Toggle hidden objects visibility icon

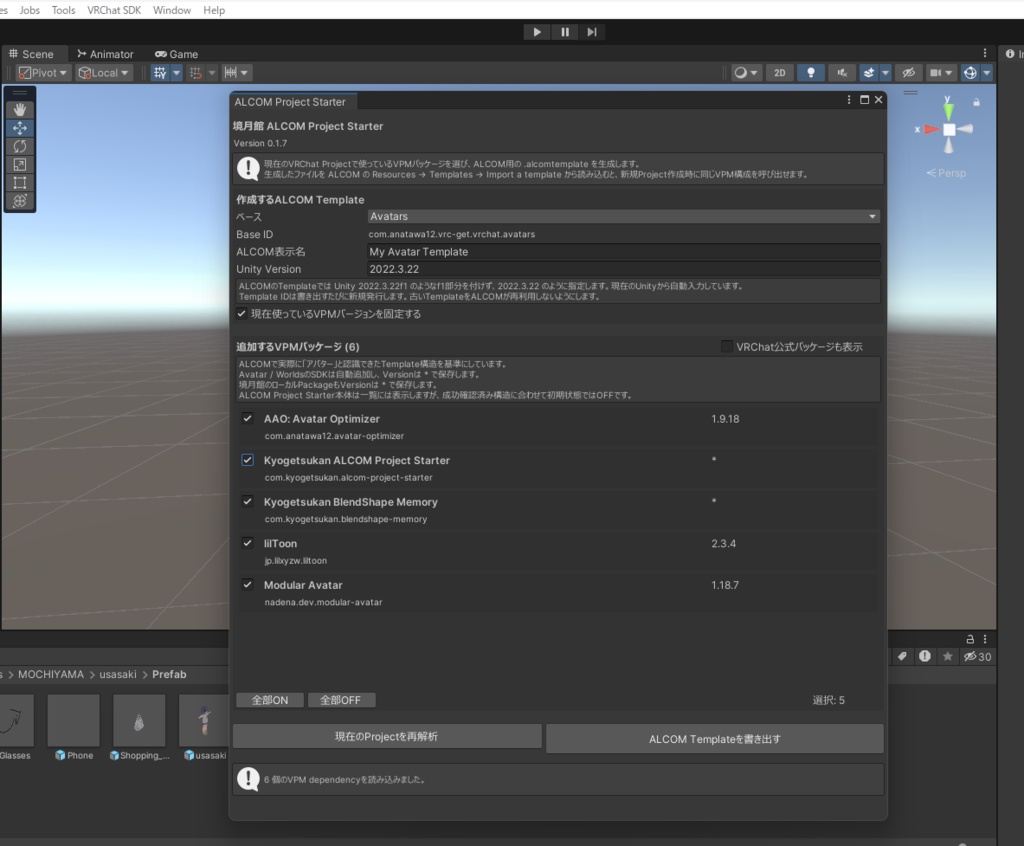[908, 73]
